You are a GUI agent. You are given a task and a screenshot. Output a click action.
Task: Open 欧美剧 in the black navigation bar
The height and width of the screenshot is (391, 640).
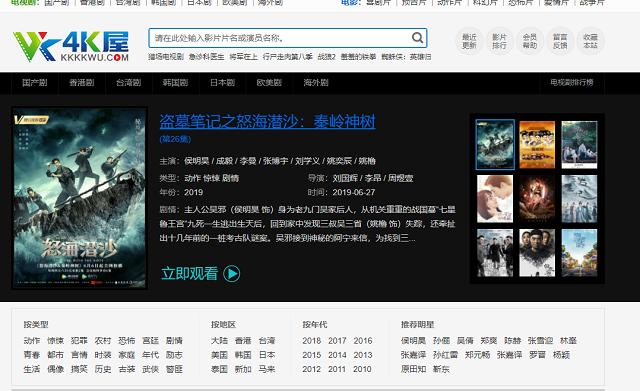coord(269,83)
